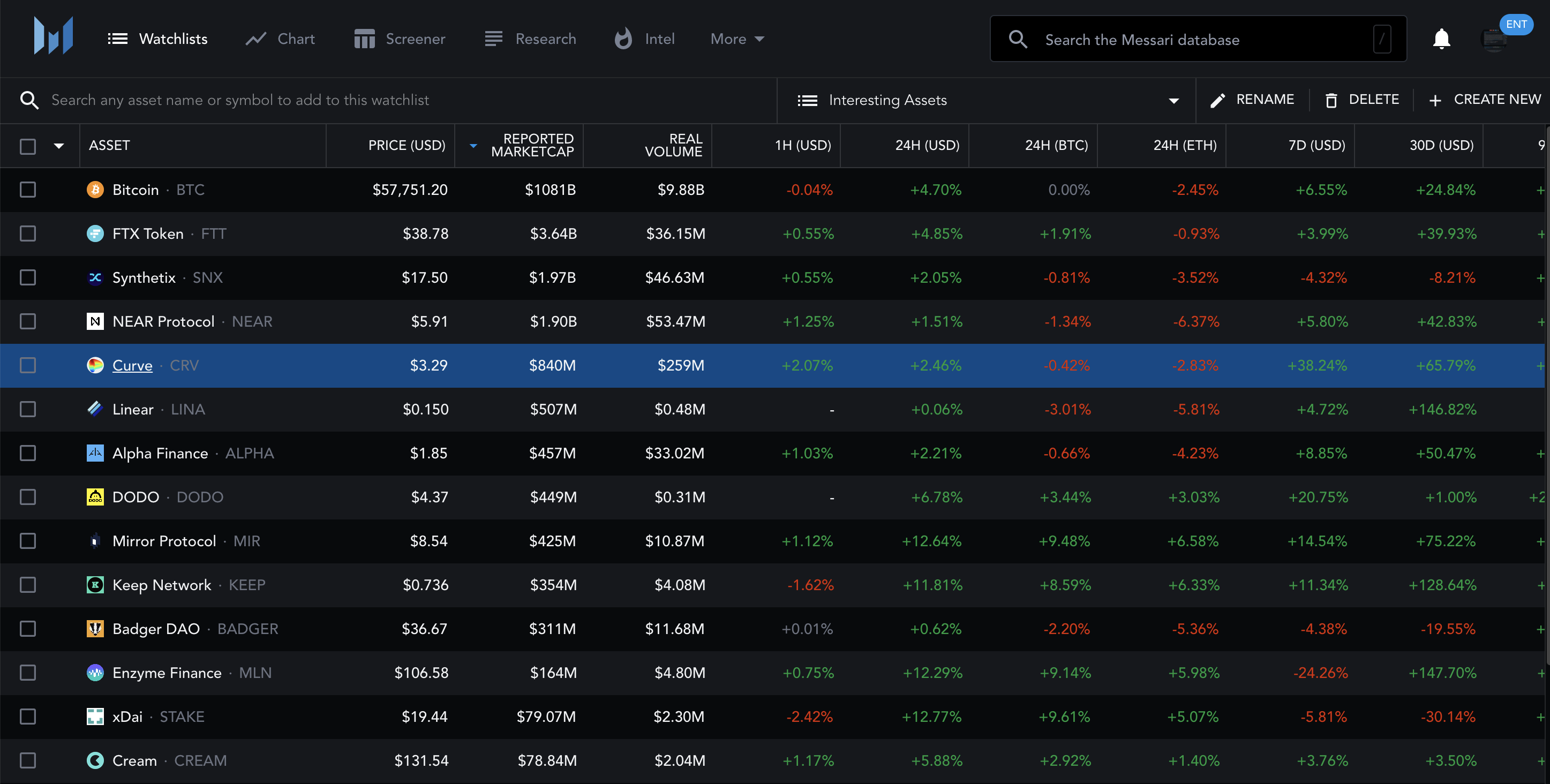Focus the add-asset-to-watchlist search field
Image resolution: width=1550 pixels, height=784 pixels.
pos(388,100)
